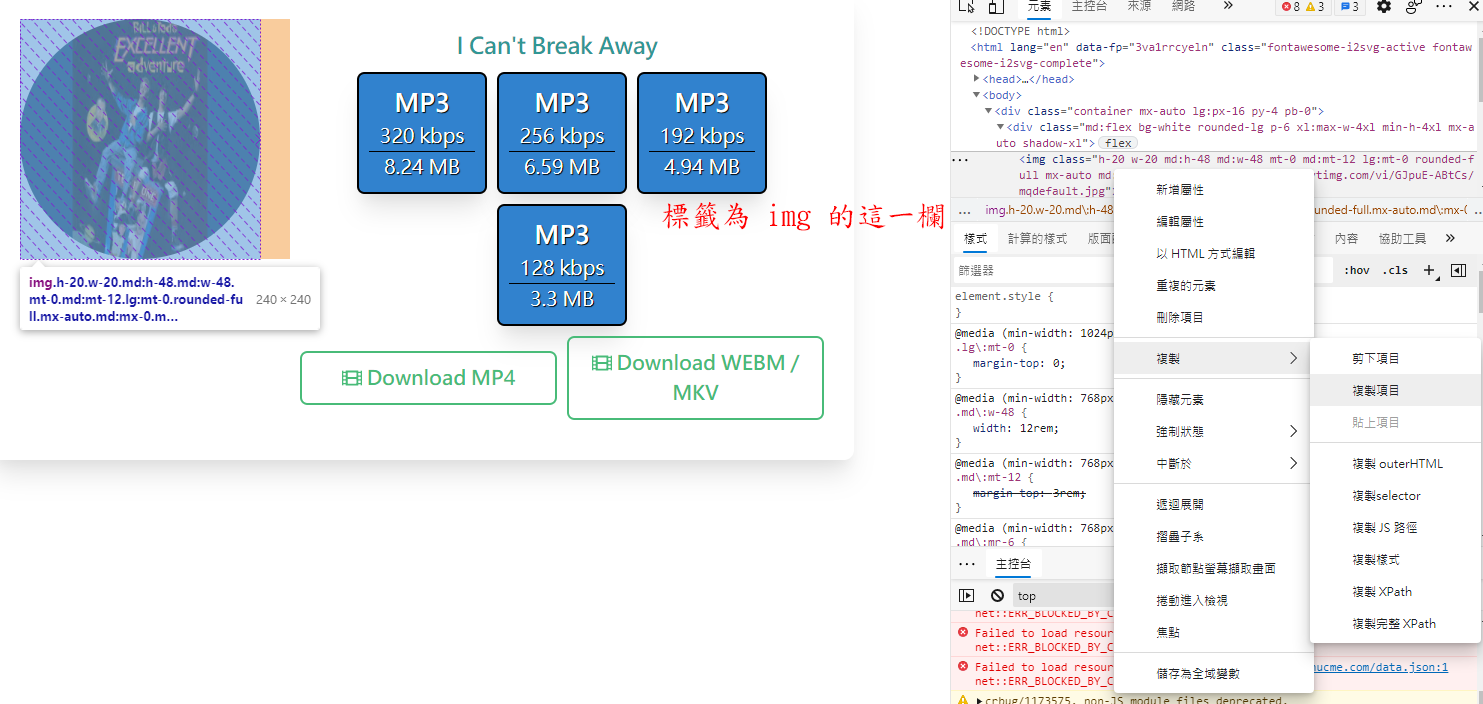Switch to the 主控台 tab in top bar

click(1089, 6)
